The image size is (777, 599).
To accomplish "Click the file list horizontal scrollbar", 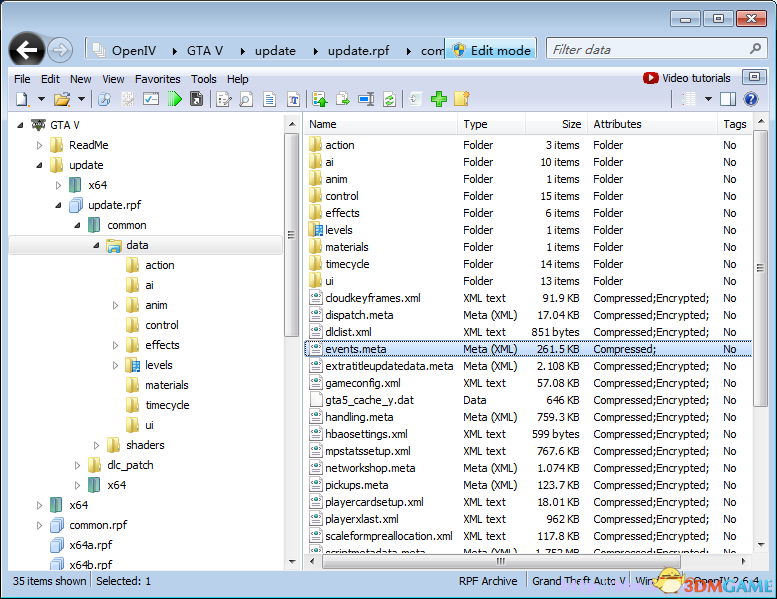I will (x=501, y=561).
